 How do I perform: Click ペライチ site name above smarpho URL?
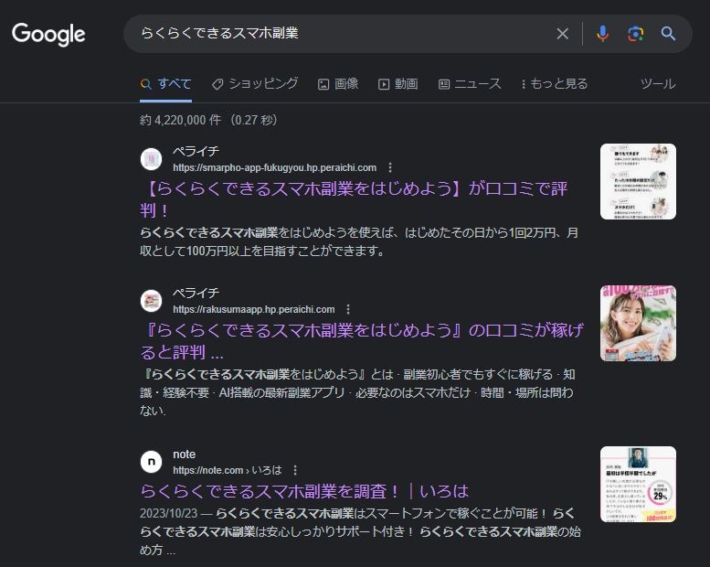click(x=196, y=151)
